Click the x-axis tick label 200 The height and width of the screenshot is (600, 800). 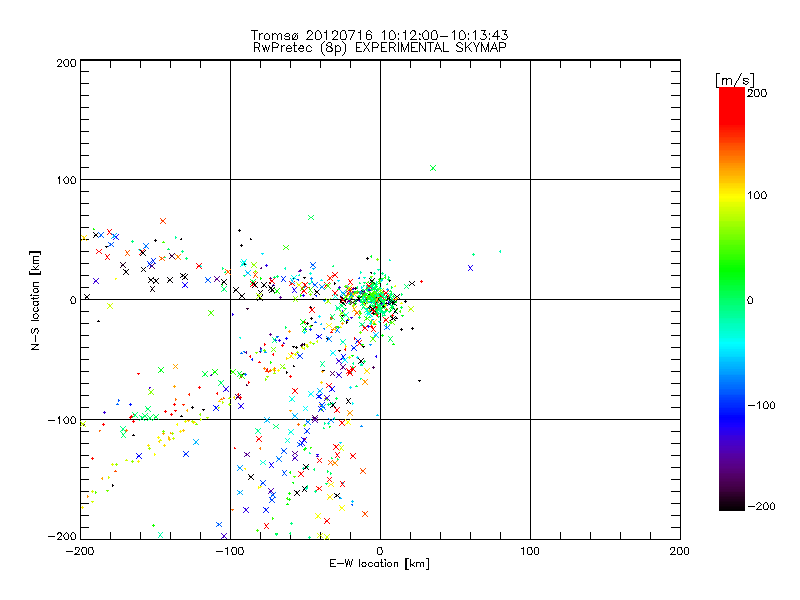[x=679, y=551]
